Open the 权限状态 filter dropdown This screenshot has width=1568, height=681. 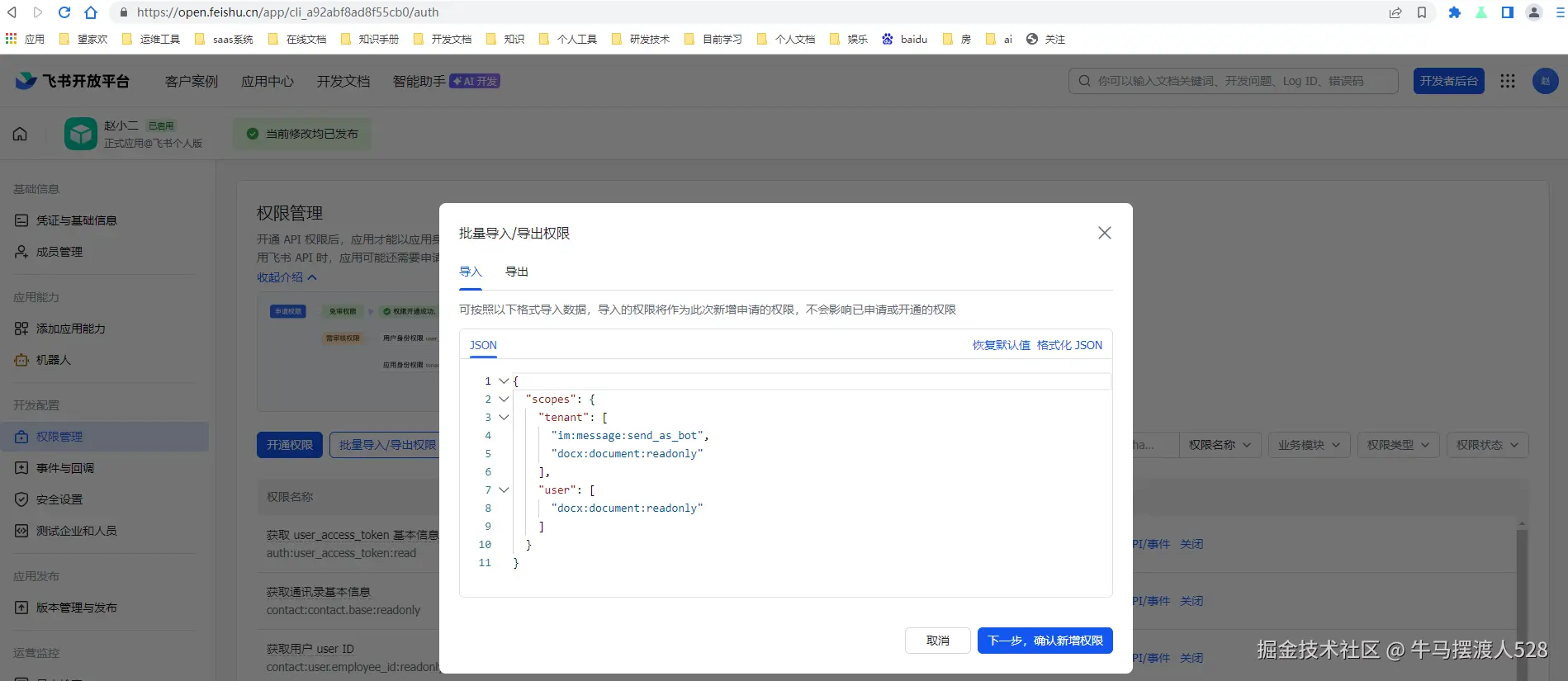click(1488, 445)
